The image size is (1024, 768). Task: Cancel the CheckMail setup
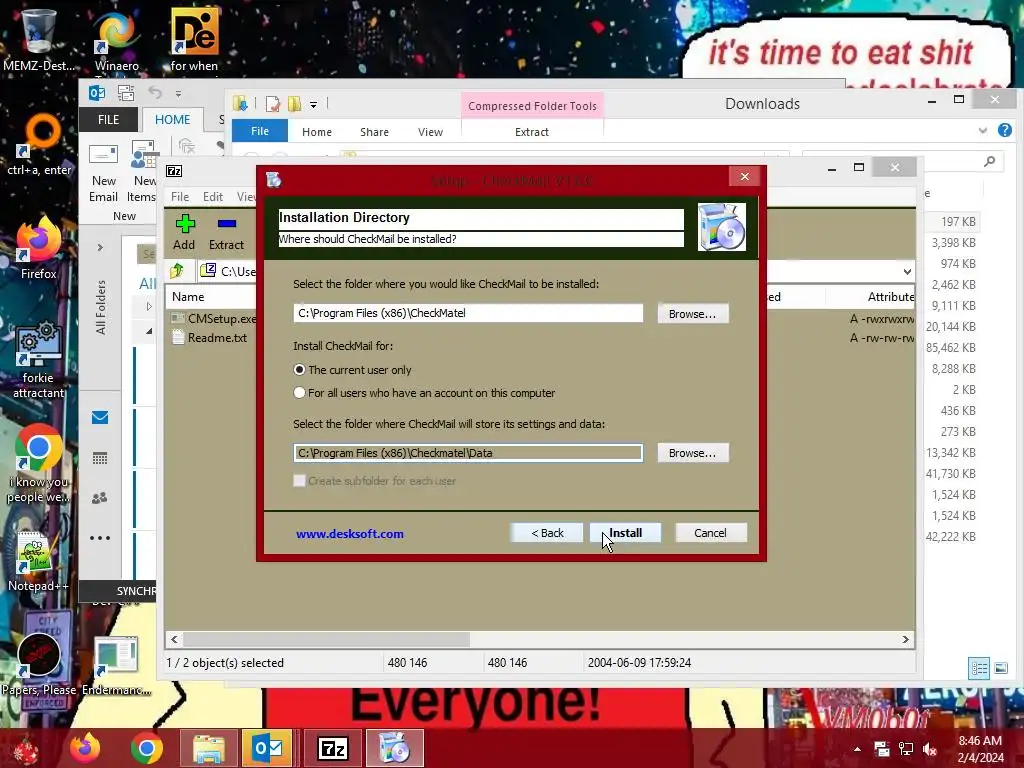(x=711, y=533)
